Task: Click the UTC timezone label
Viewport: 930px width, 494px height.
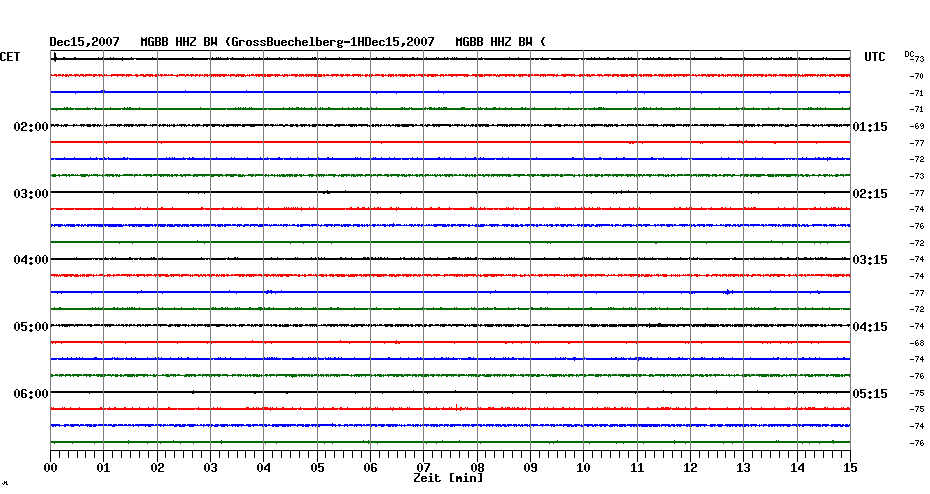Action: [x=875, y=57]
